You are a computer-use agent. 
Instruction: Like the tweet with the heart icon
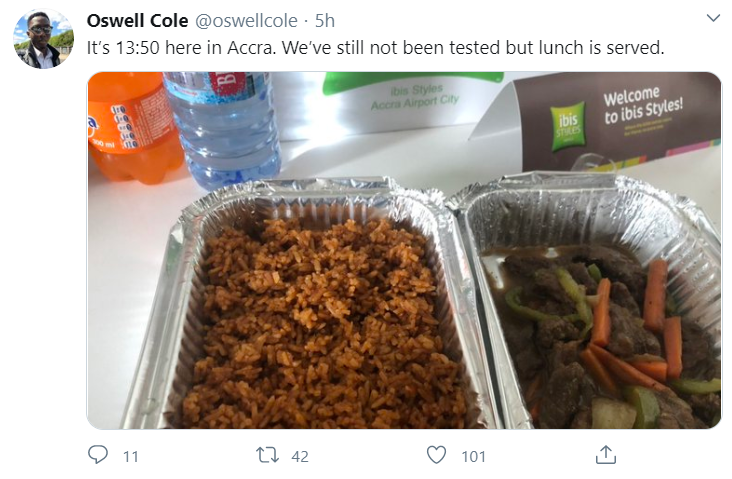pos(436,455)
